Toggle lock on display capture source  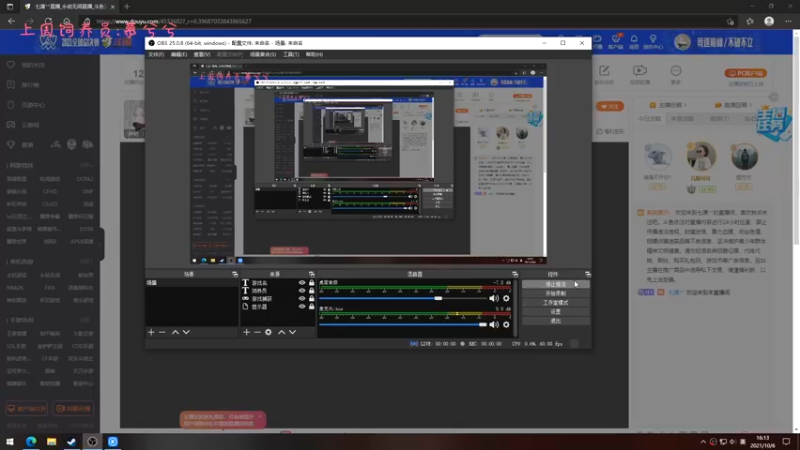311,307
